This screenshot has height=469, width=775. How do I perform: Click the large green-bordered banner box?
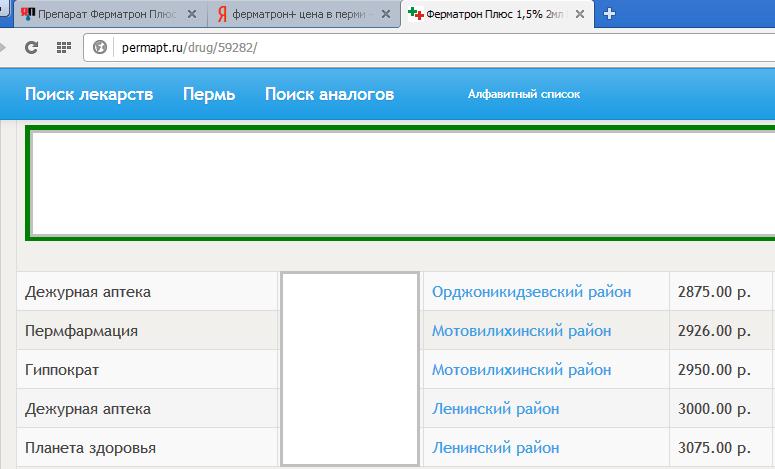400,182
